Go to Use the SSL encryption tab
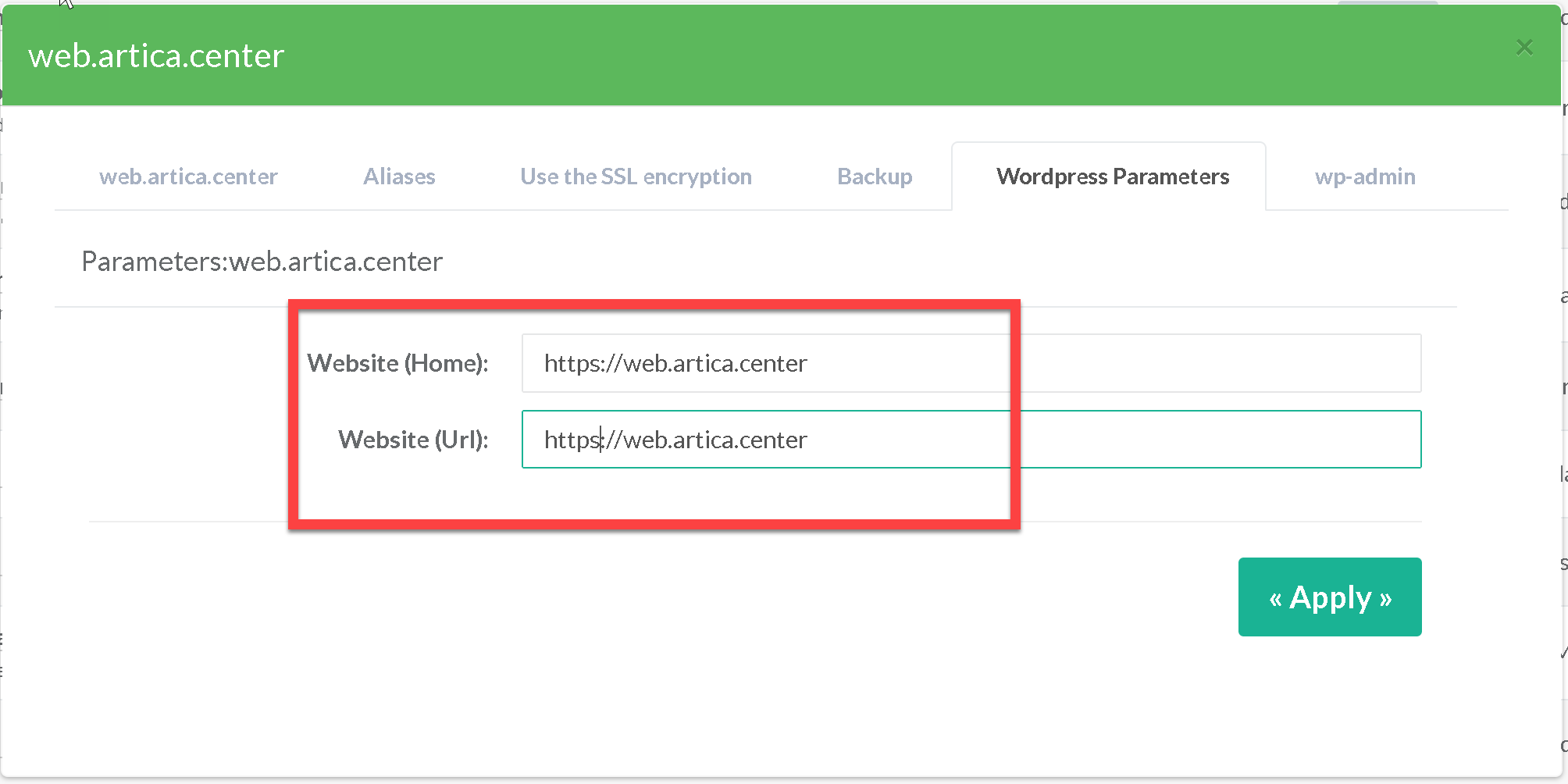Image resolution: width=1568 pixels, height=784 pixels. [636, 176]
